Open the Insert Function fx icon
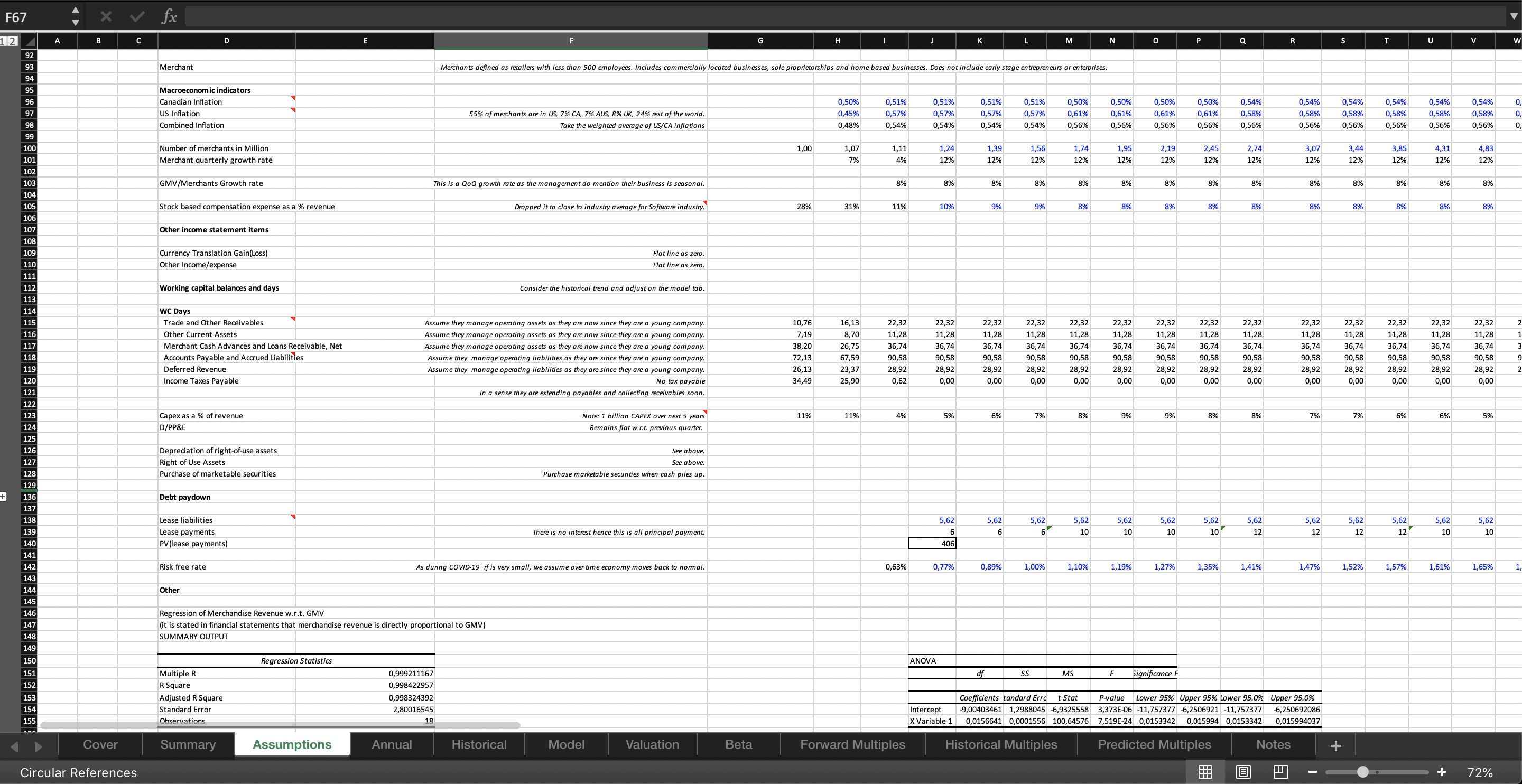Screen dimensions: 1522x784 (x=169, y=16)
